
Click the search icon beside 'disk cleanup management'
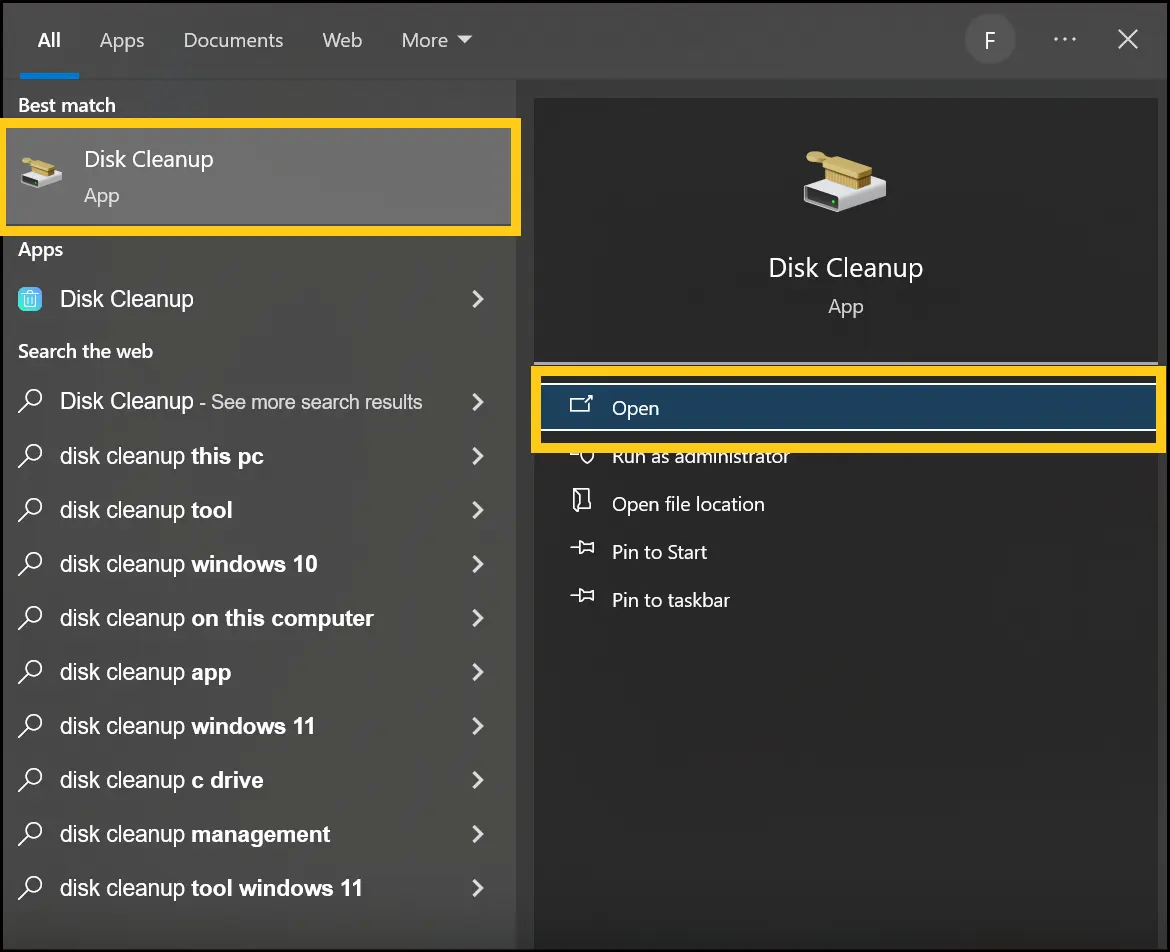[x=30, y=833]
